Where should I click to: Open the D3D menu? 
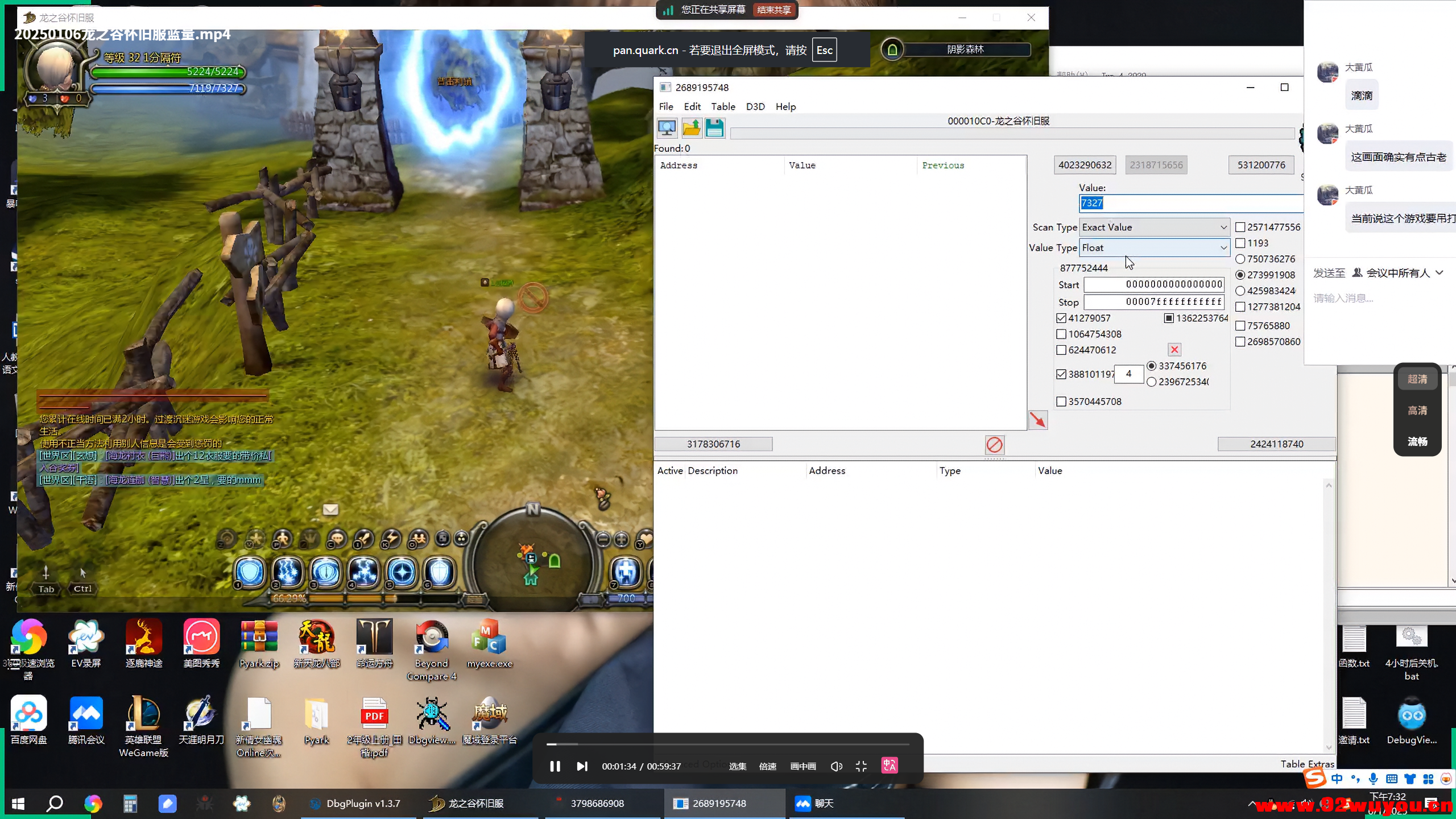(755, 106)
